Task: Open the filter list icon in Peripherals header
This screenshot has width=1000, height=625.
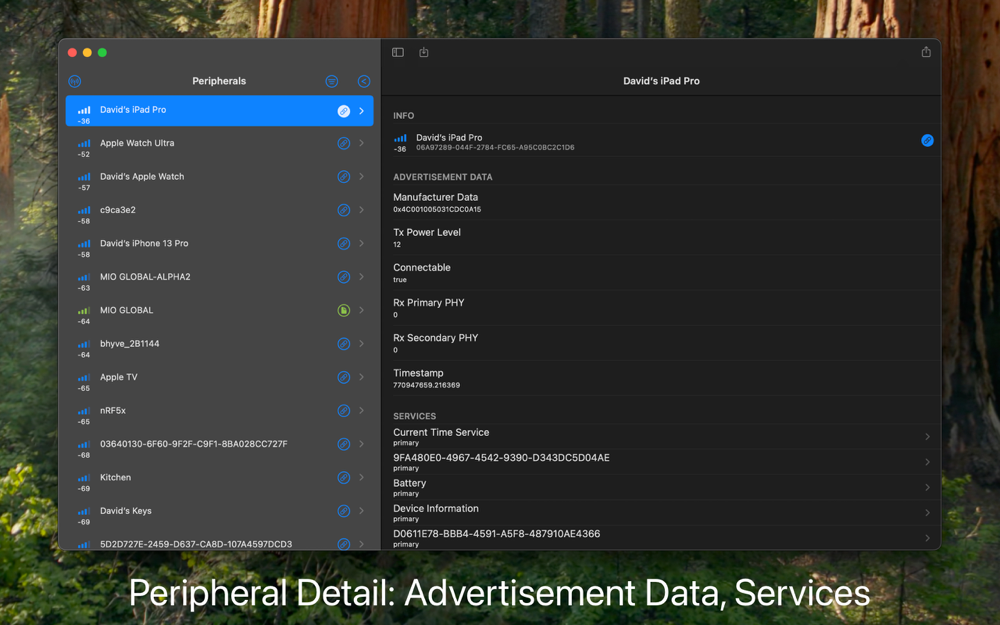Action: 332,81
